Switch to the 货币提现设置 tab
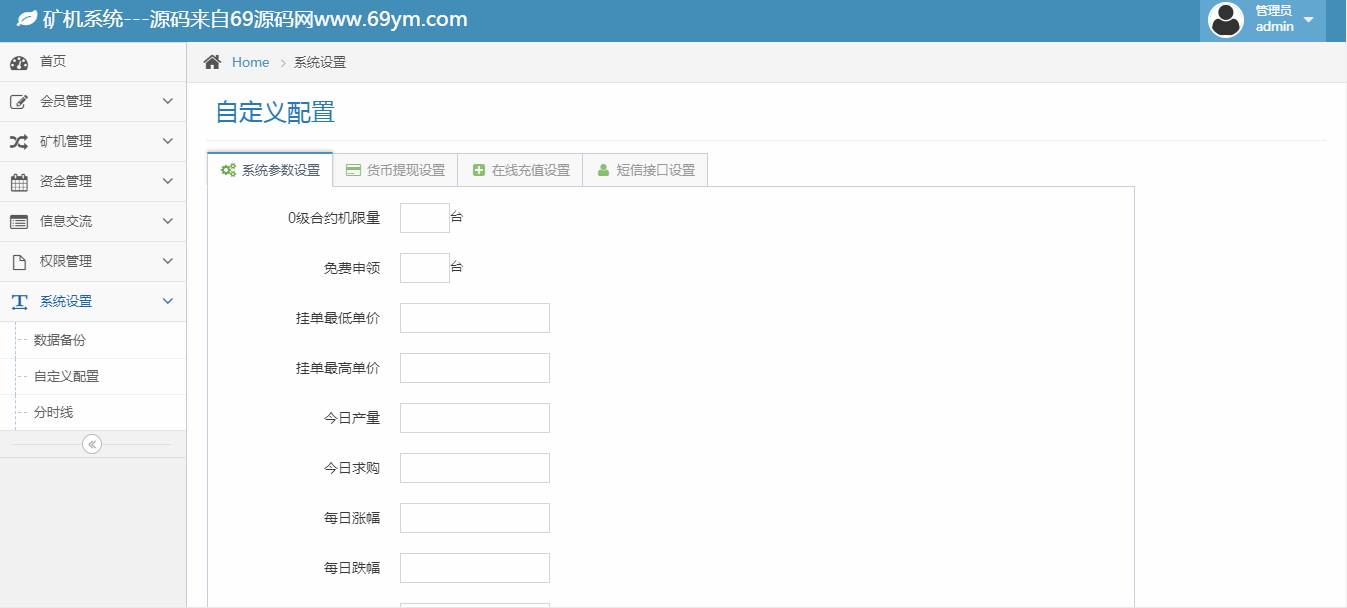The height and width of the screenshot is (608, 1347). coord(395,170)
